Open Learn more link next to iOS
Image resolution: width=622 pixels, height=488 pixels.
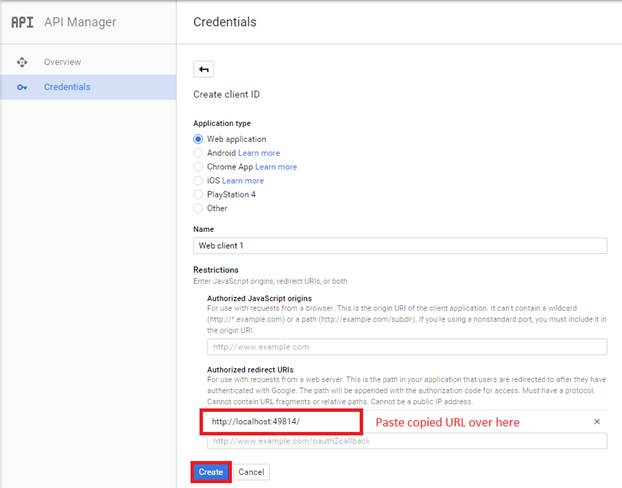point(243,181)
